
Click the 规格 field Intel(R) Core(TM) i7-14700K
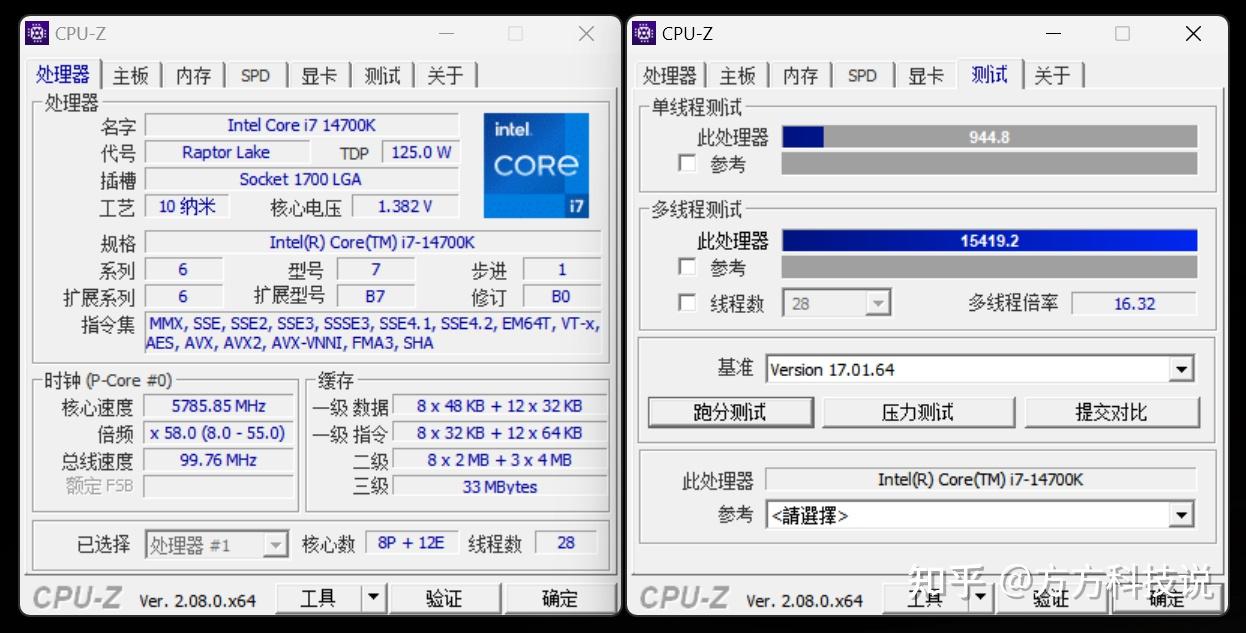[373, 242]
